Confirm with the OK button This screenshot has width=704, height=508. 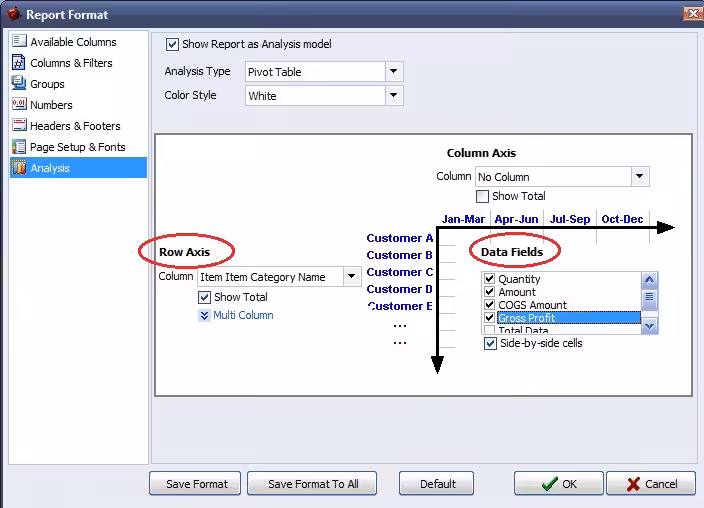pyautogui.click(x=559, y=484)
